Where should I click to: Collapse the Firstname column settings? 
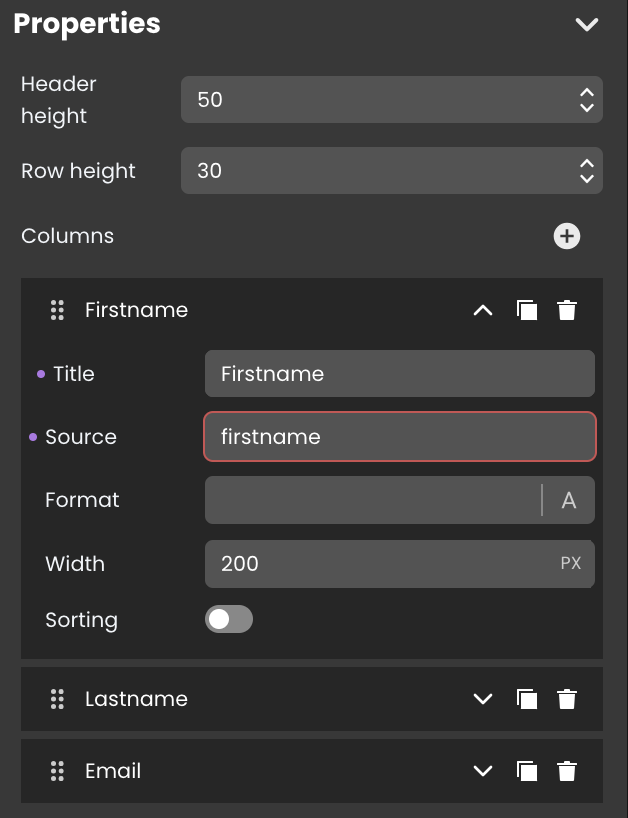click(483, 310)
